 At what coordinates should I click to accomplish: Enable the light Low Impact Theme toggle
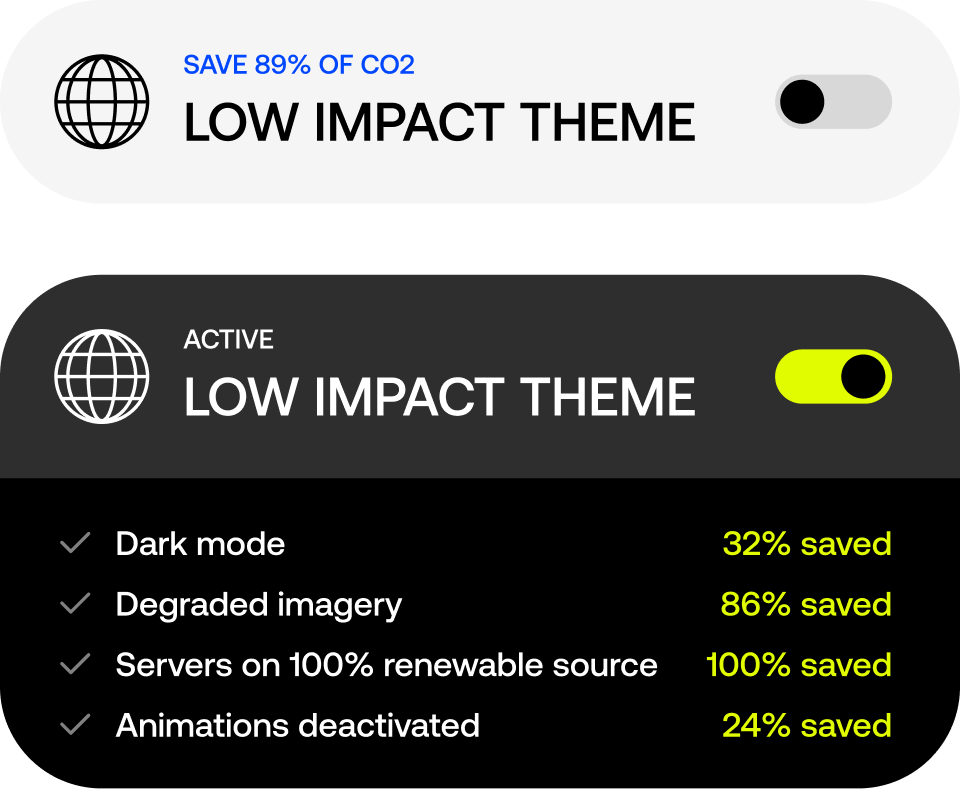click(833, 102)
